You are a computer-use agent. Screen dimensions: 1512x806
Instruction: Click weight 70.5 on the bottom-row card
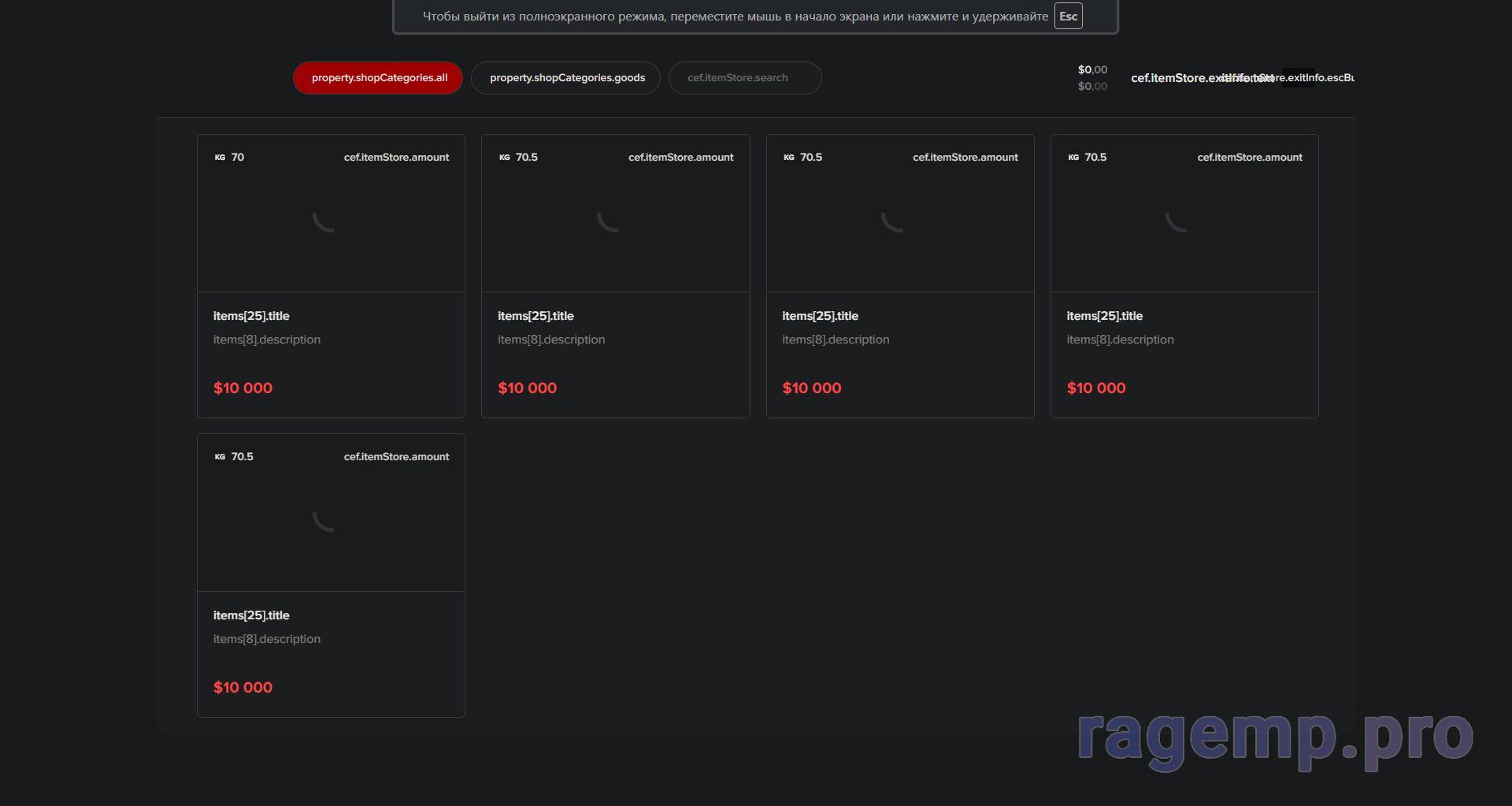tap(242, 456)
